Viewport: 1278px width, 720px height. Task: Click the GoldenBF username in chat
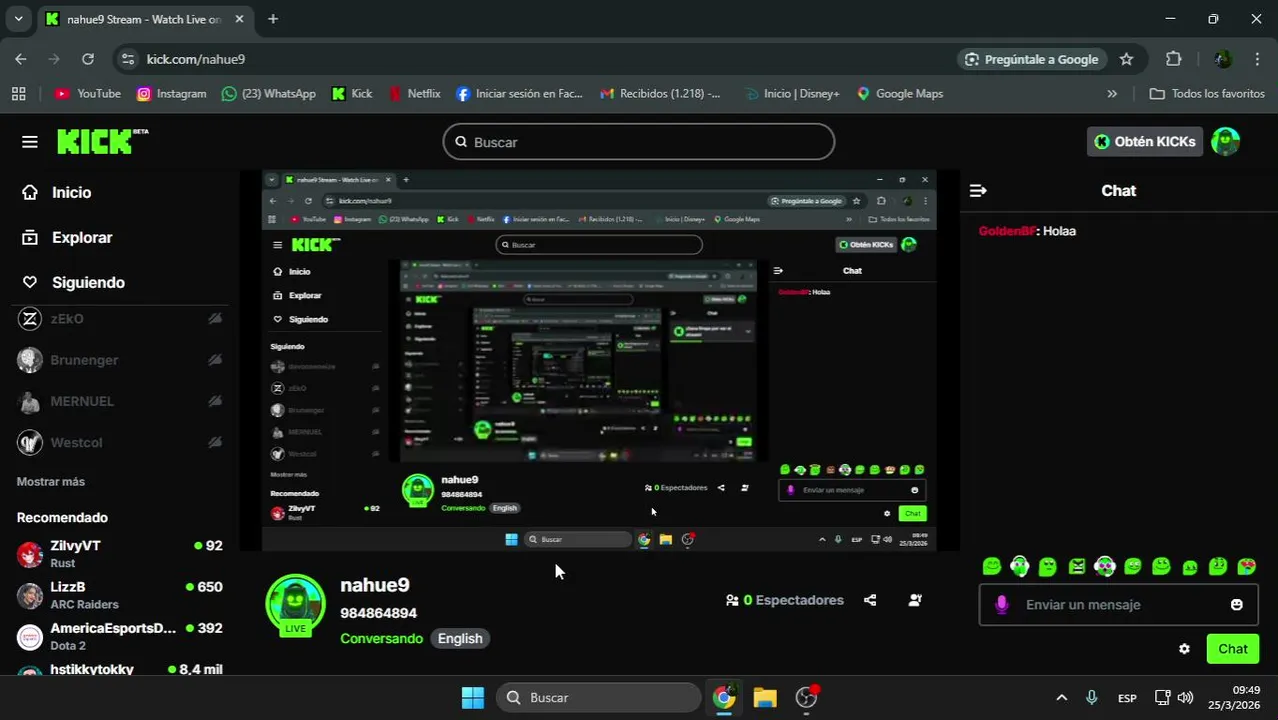pyautogui.click(x=1007, y=231)
